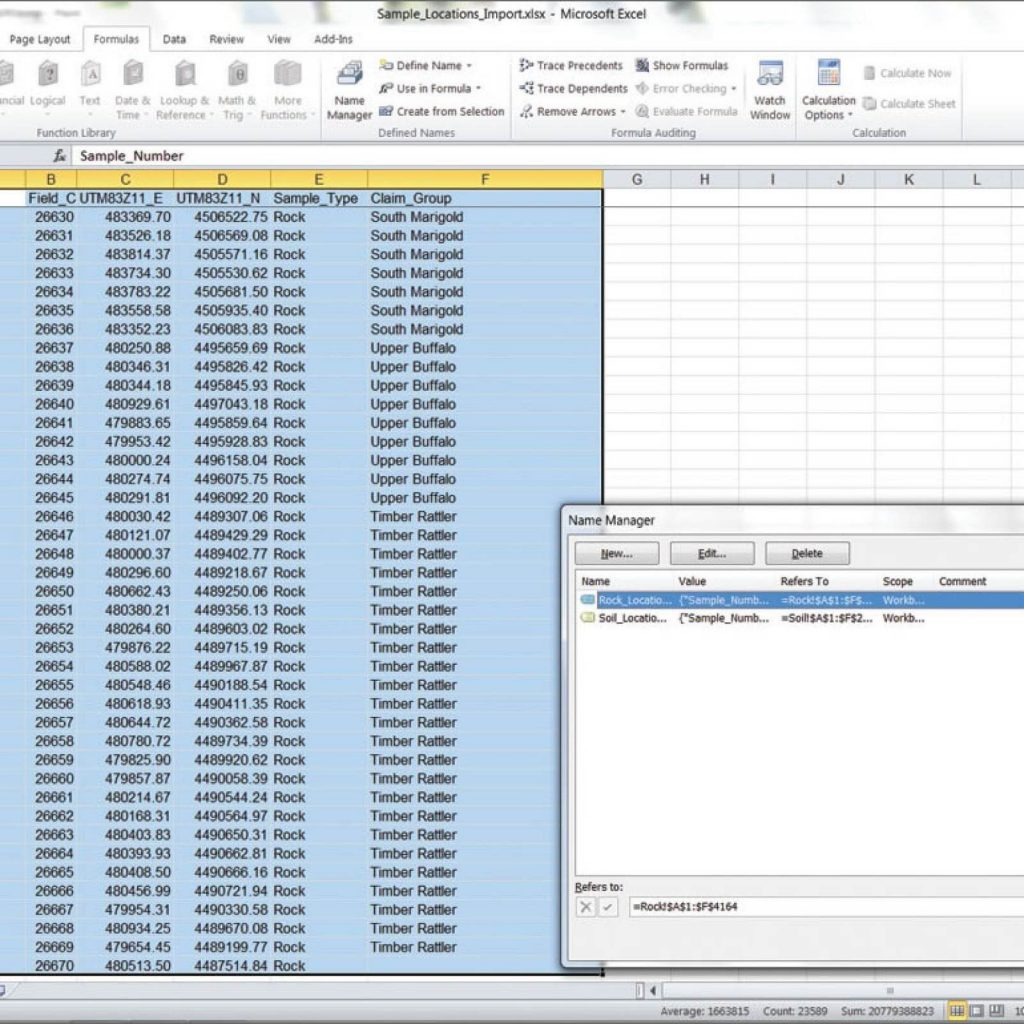Select column G header
The width and height of the screenshot is (1024, 1024).
point(636,180)
